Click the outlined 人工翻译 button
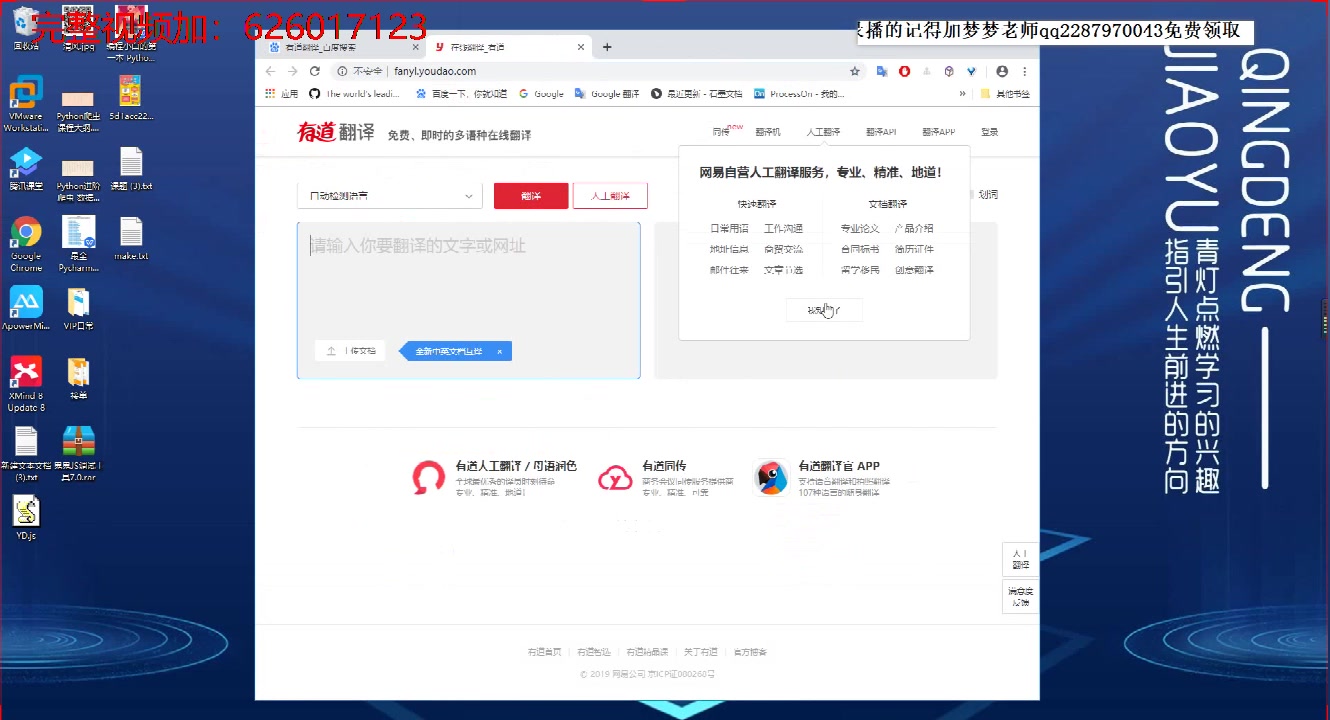Screen dimensions: 1330x720 pos(610,196)
